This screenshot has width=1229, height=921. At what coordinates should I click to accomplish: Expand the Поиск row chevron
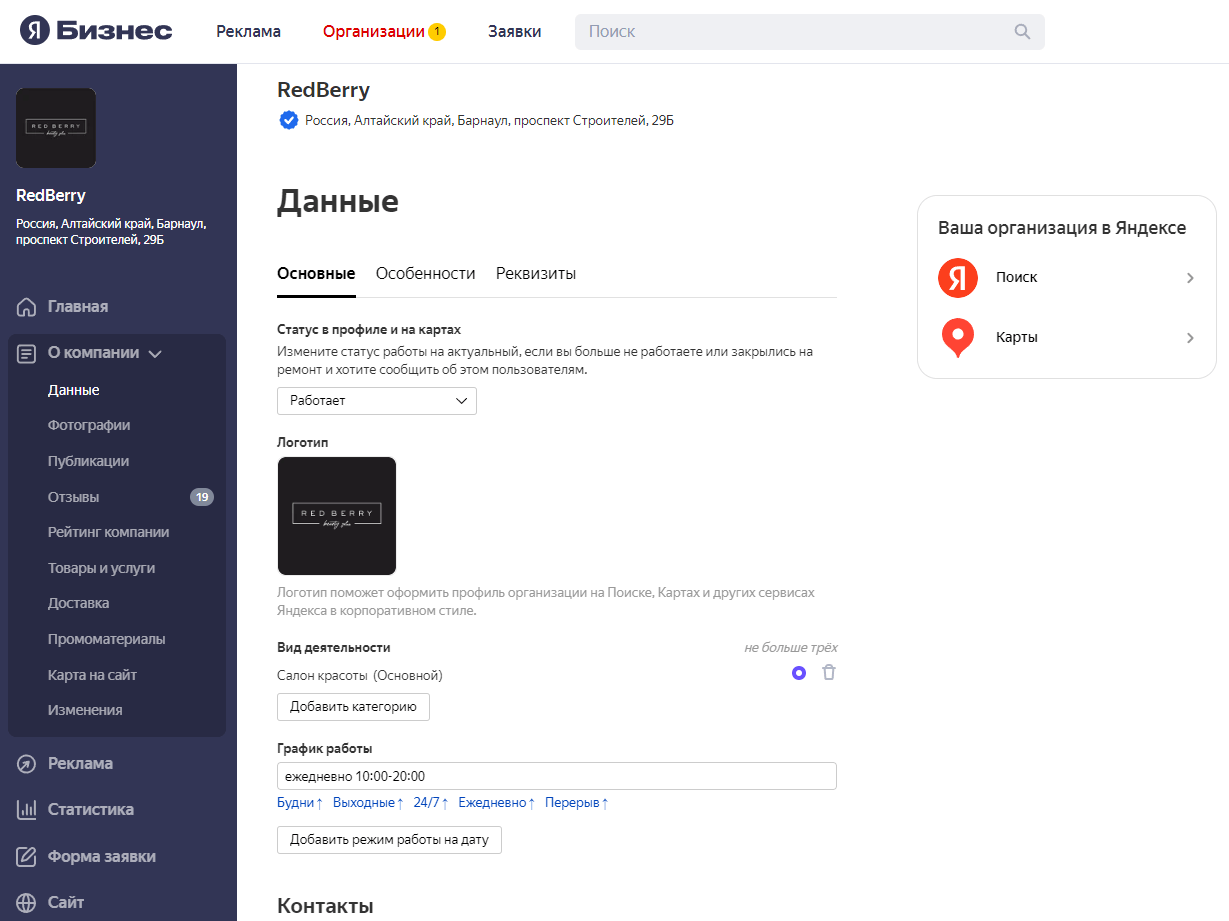pos(1190,278)
